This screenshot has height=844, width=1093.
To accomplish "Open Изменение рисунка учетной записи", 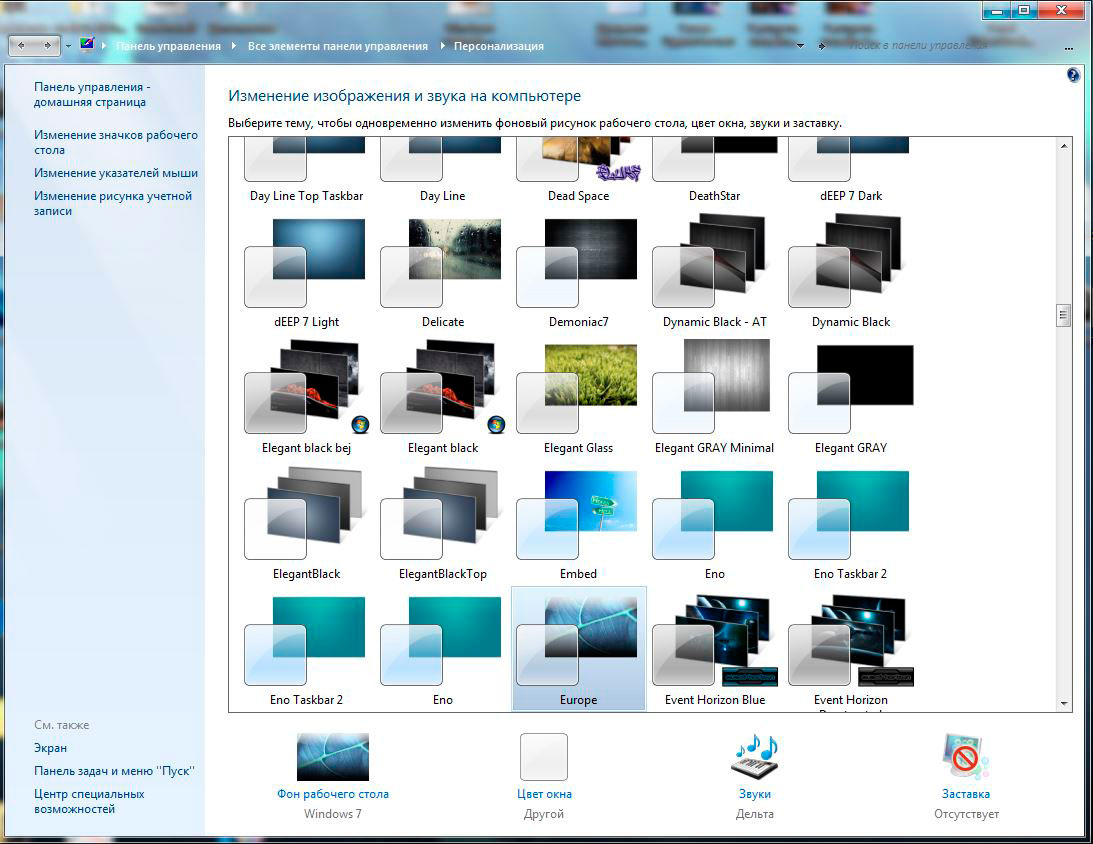I will (x=113, y=203).
